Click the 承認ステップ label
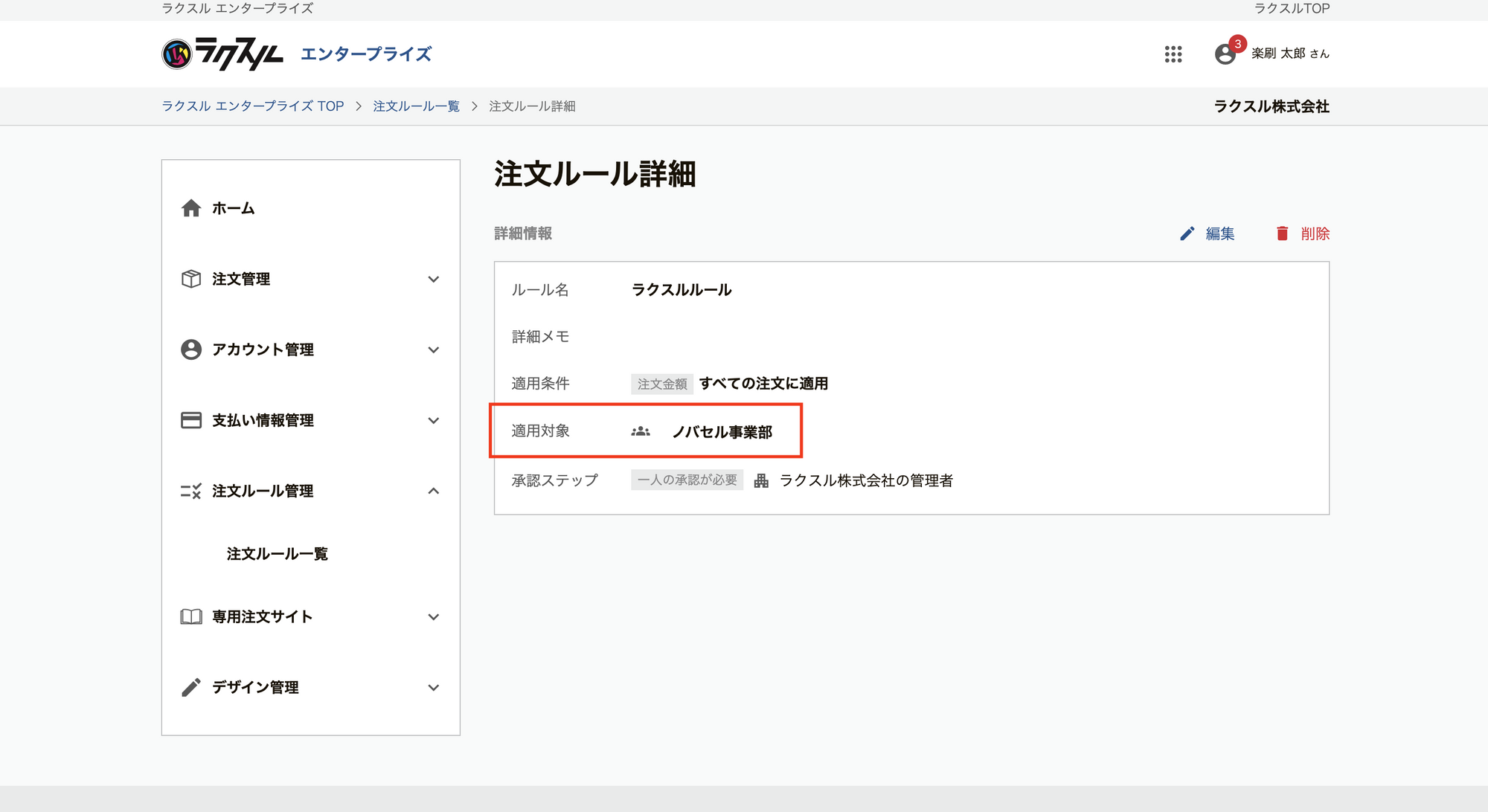The width and height of the screenshot is (1488, 812). click(555, 480)
